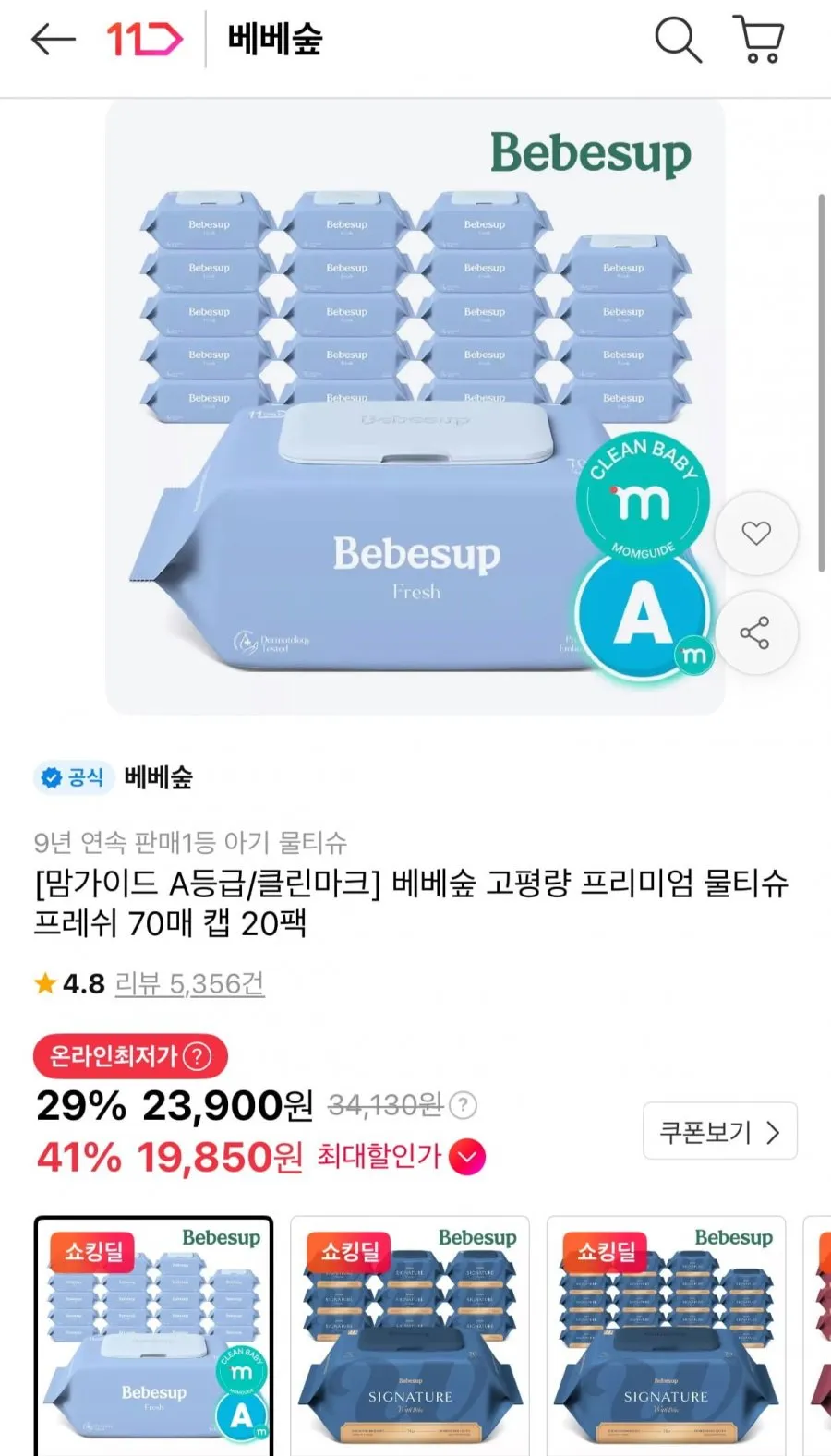Select the second Signature wipes thumbnail

[x=410, y=1336]
